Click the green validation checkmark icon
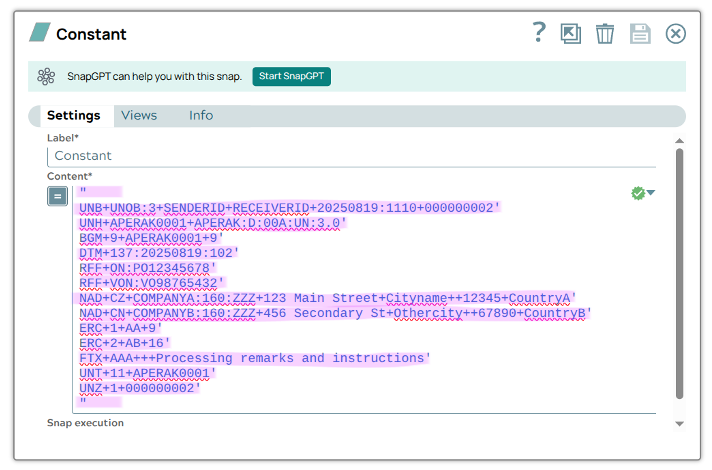The width and height of the screenshot is (712, 470). coord(638,193)
